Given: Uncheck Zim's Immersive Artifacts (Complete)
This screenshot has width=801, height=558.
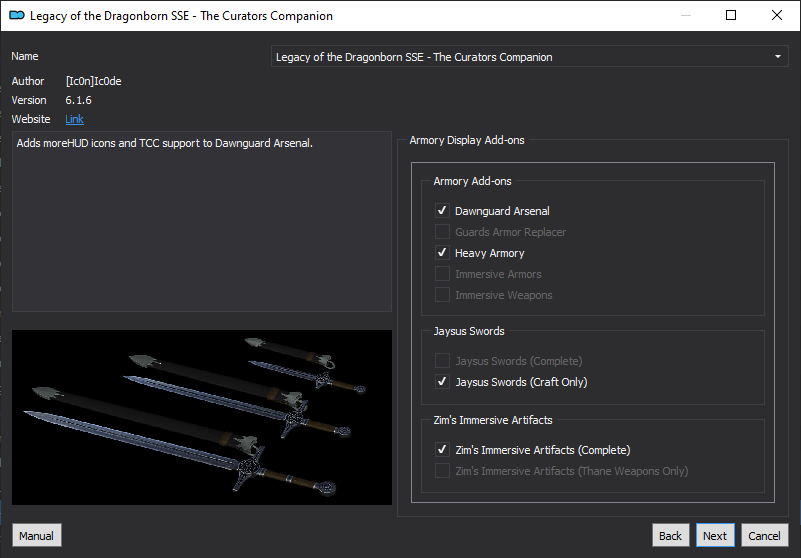Looking at the screenshot, I should (x=442, y=450).
